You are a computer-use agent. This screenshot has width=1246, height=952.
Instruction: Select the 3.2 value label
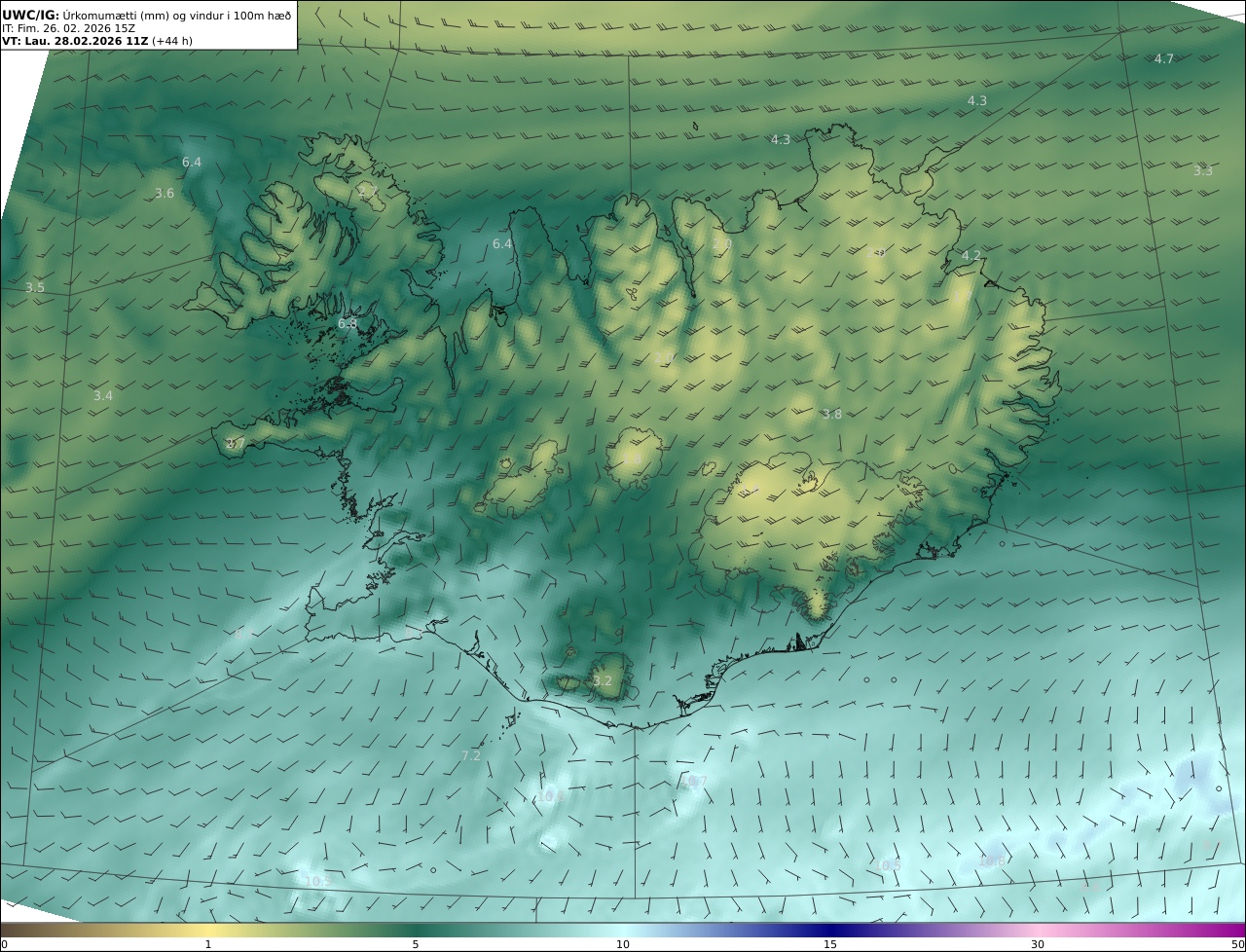coord(603,681)
